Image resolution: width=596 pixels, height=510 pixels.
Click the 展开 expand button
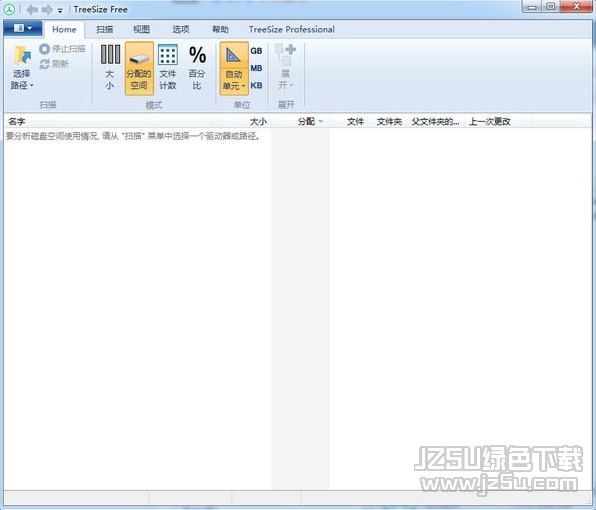(x=285, y=68)
